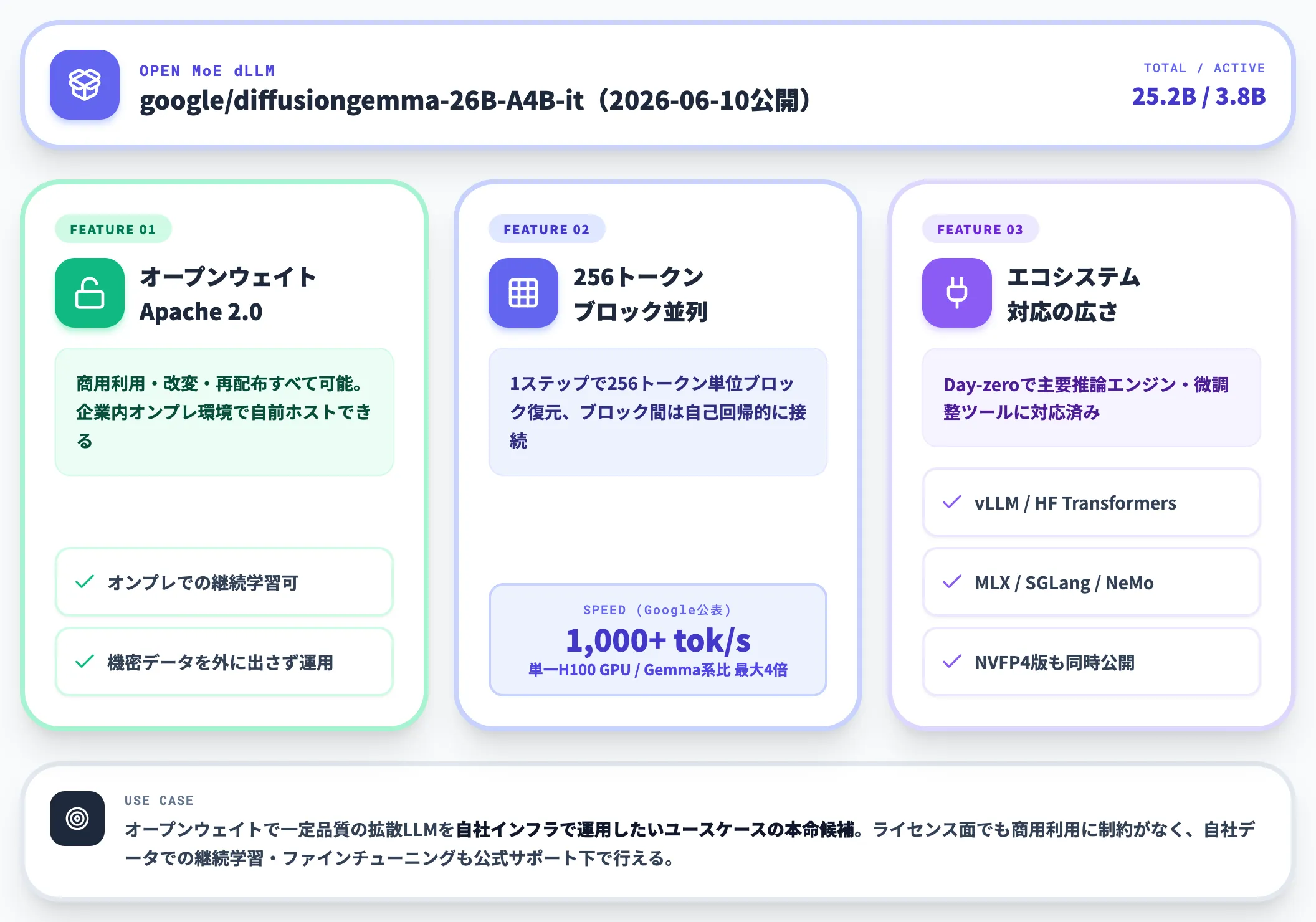Click the green unlock icon

90,293
